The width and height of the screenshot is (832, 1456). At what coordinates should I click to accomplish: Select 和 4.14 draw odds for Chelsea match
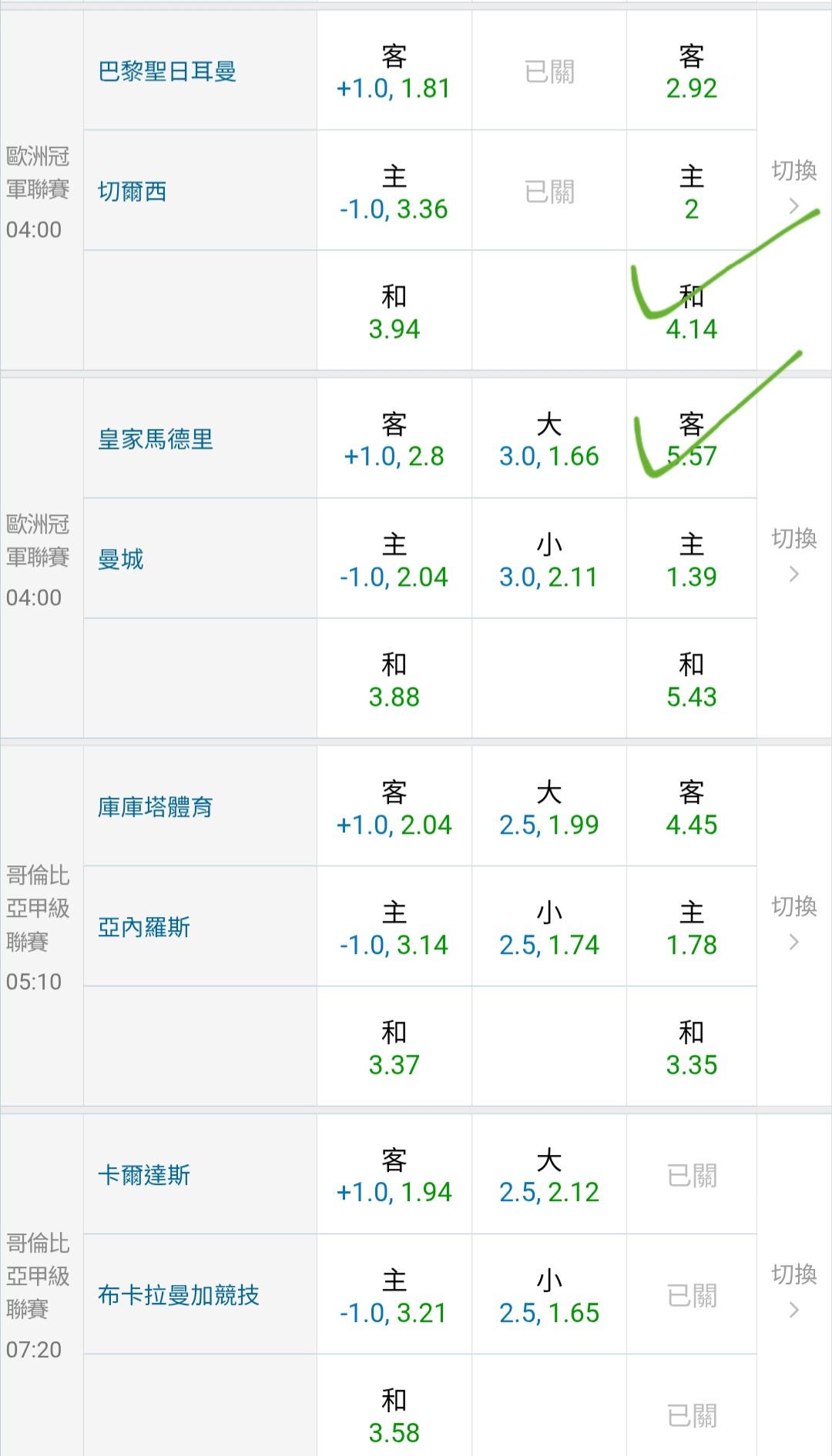tap(691, 312)
